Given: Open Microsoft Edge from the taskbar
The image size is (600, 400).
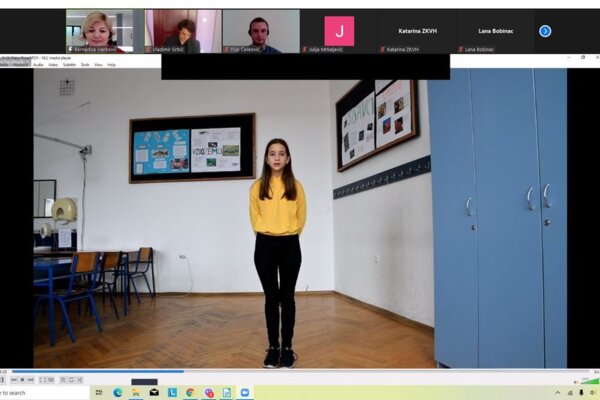Looking at the screenshot, I should 118,393.
